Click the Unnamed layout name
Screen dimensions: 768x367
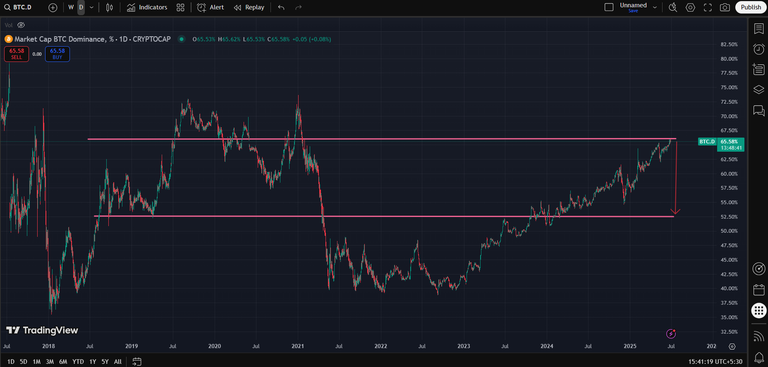coord(633,5)
